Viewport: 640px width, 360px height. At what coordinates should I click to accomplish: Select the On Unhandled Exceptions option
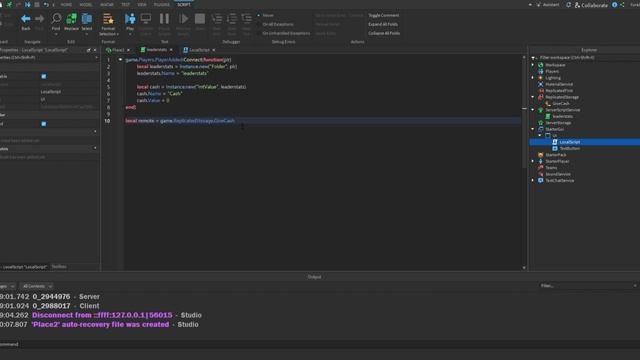coord(286,33)
